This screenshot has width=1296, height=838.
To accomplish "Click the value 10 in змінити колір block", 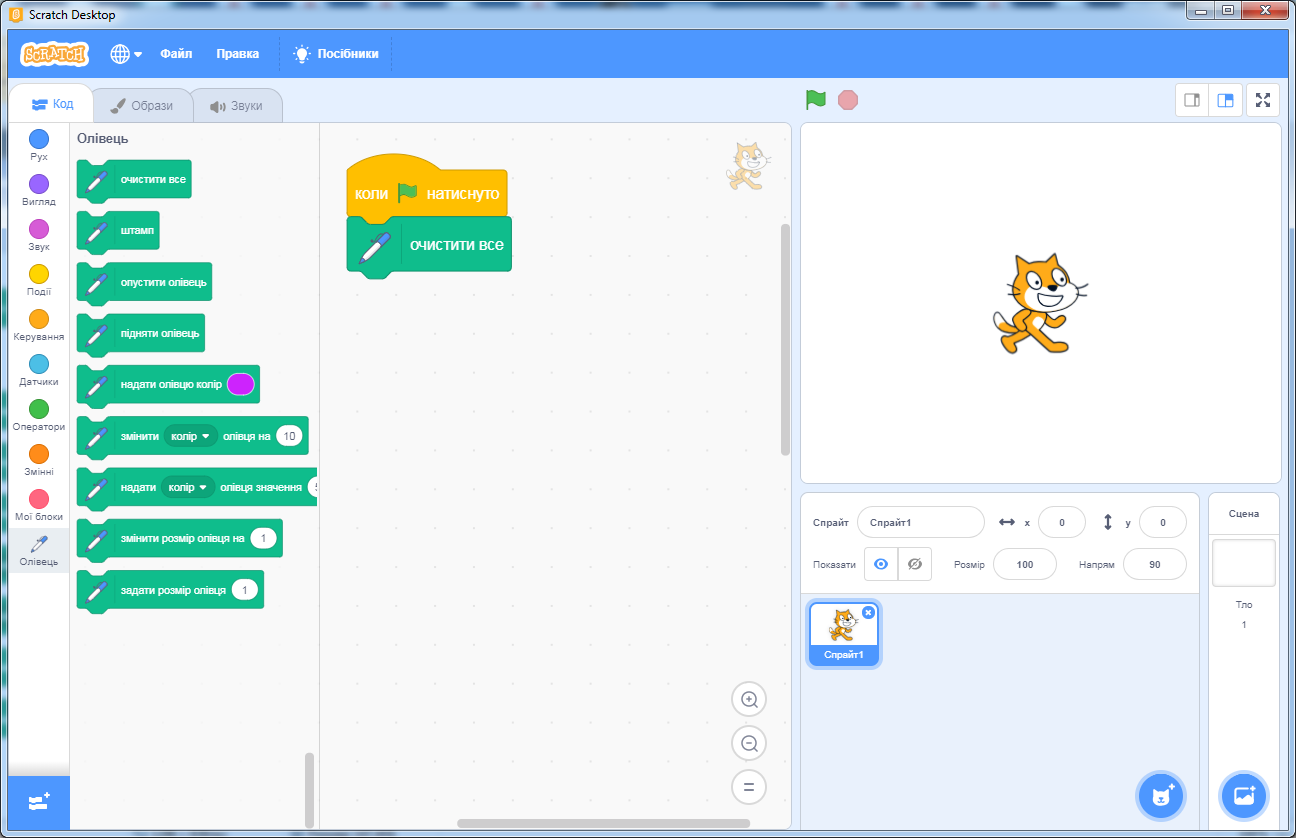I will coord(290,436).
